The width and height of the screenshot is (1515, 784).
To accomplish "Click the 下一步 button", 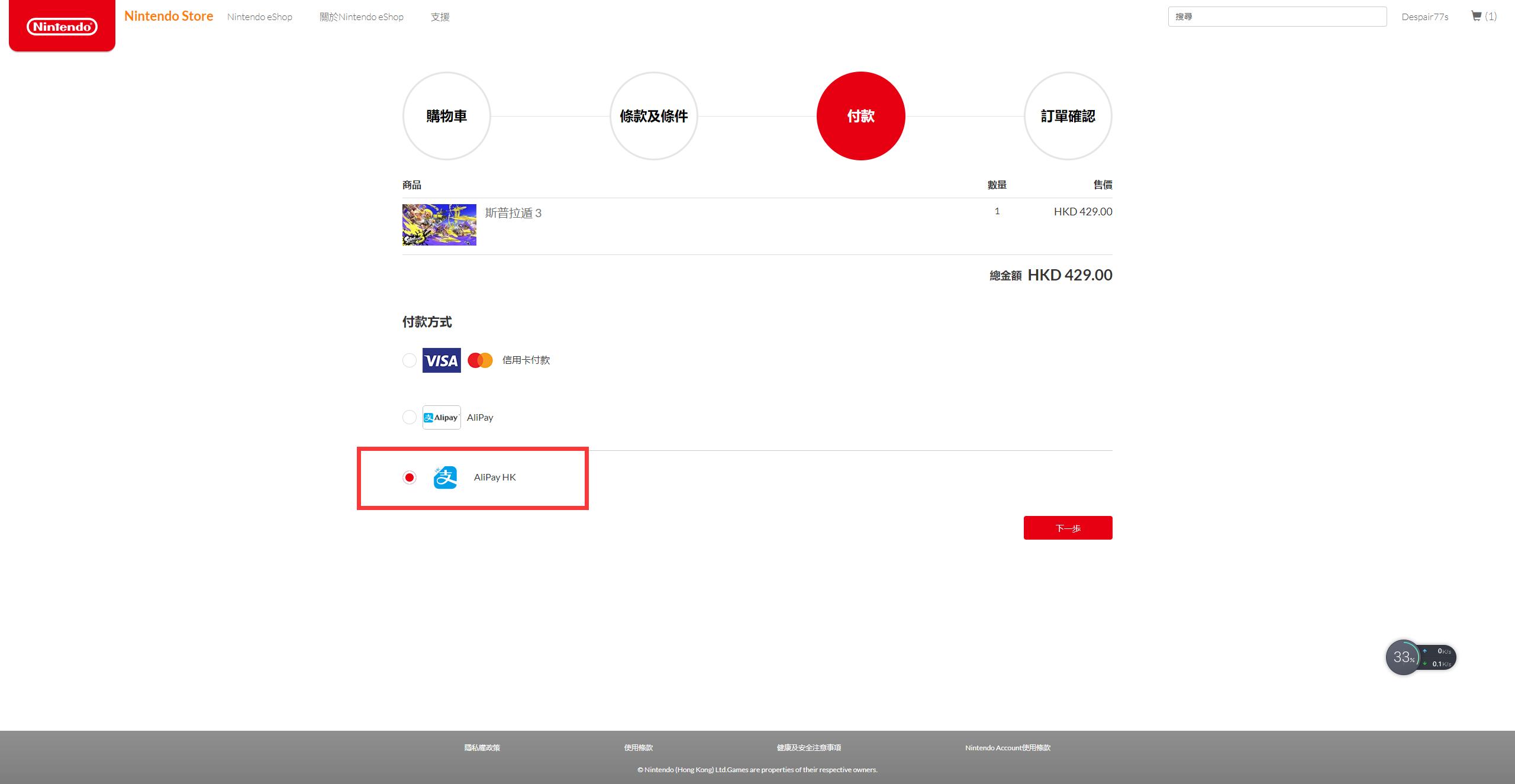I will pyautogui.click(x=1068, y=527).
